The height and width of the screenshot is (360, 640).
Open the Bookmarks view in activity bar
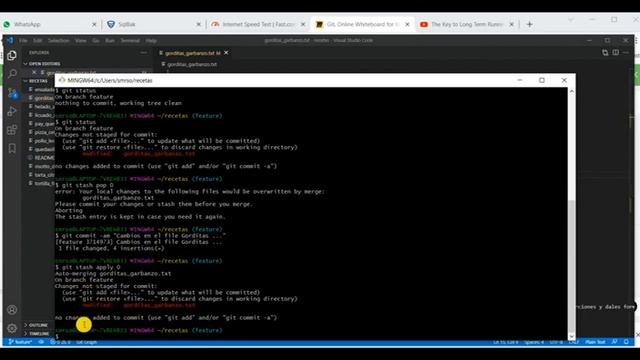[12, 148]
